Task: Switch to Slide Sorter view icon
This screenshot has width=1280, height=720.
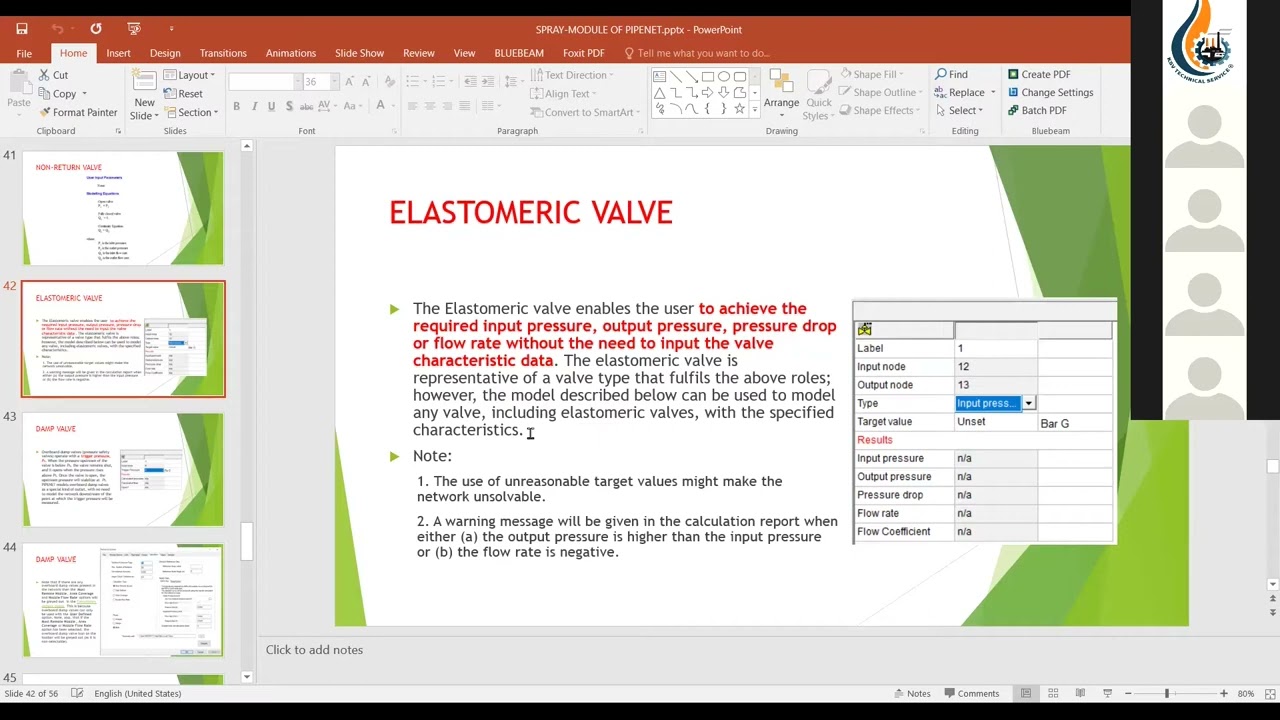Action: click(1053, 693)
